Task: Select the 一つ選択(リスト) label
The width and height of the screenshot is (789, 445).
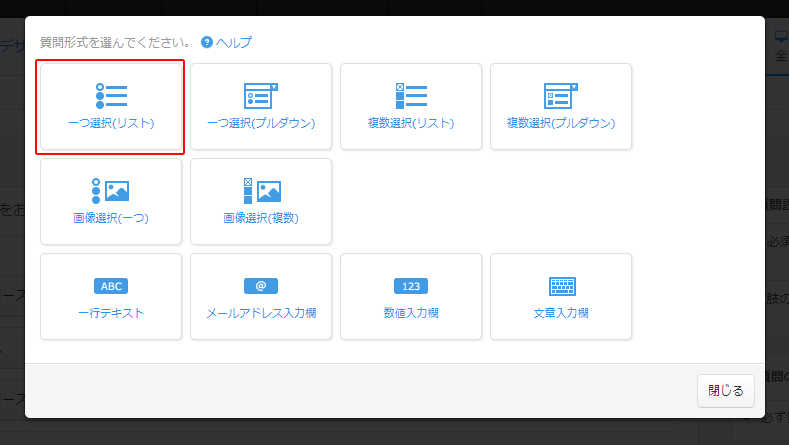Action: 111,124
